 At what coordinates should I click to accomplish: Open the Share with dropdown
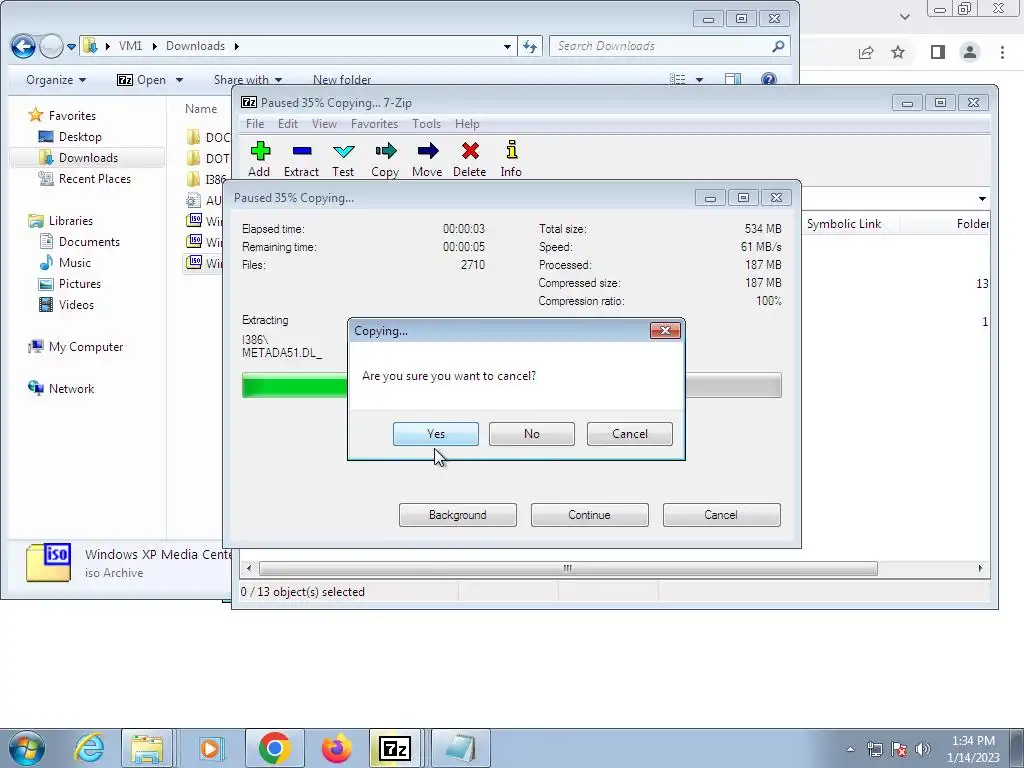tap(248, 80)
